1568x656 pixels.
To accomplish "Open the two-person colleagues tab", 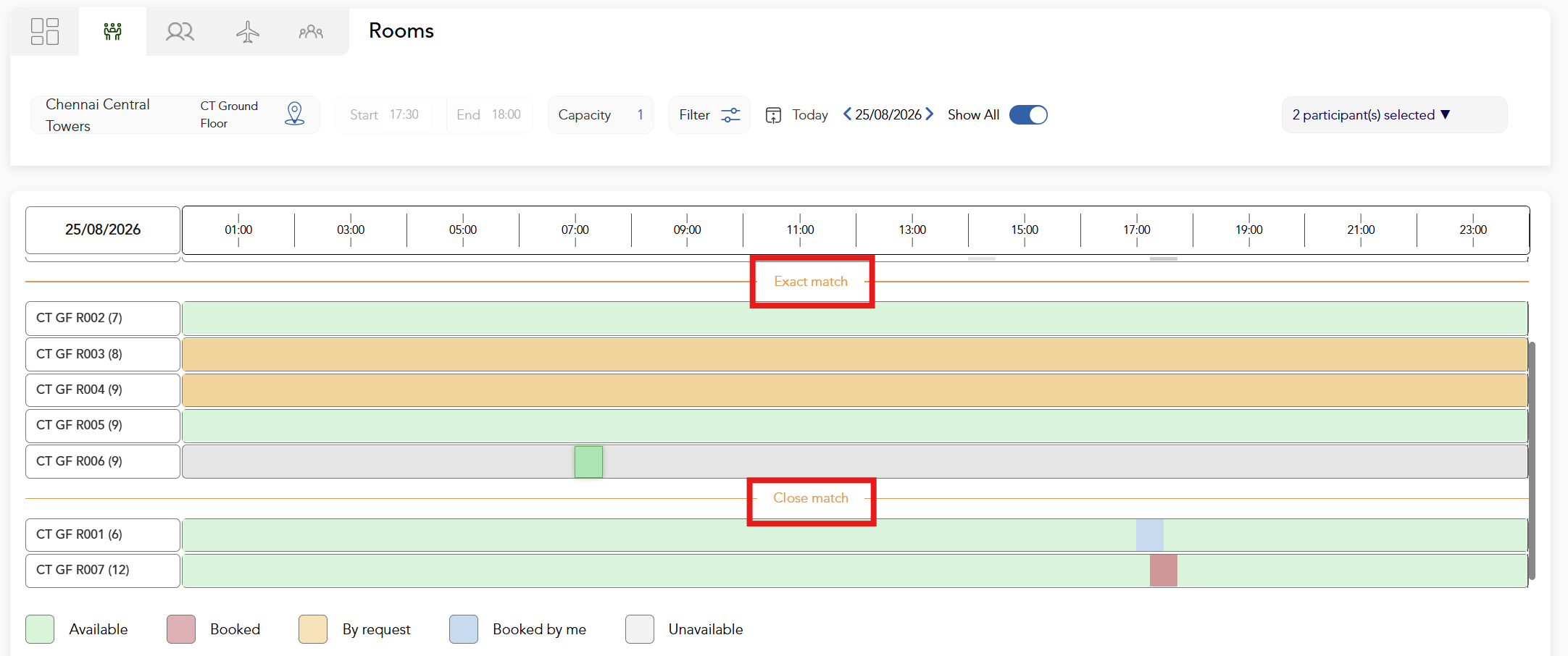I will 180,31.
